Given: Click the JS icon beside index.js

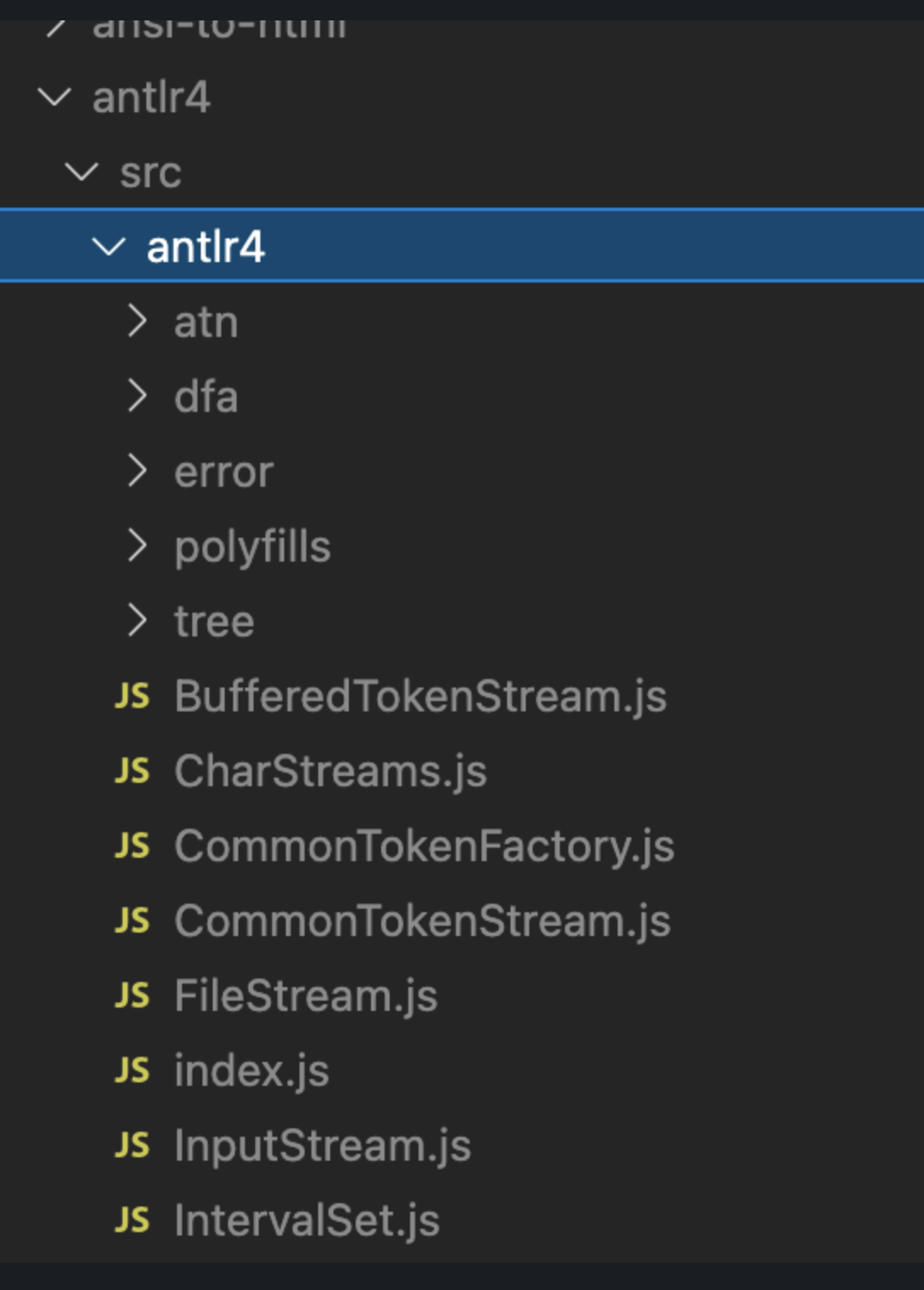Looking at the screenshot, I should 134,1070.
